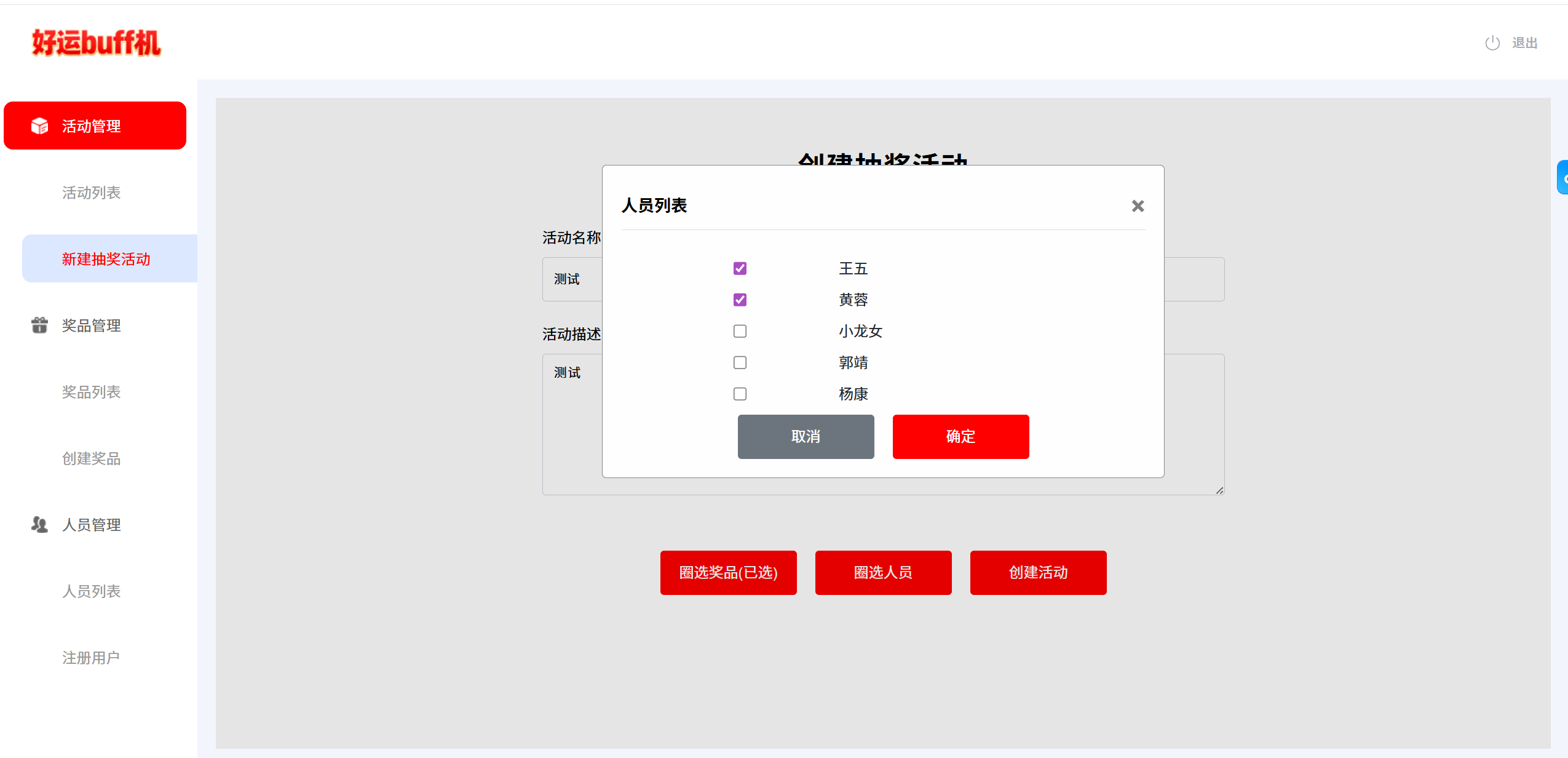Open 活动列表 in the sidebar
Screen dimensions: 1568x758
(91, 193)
